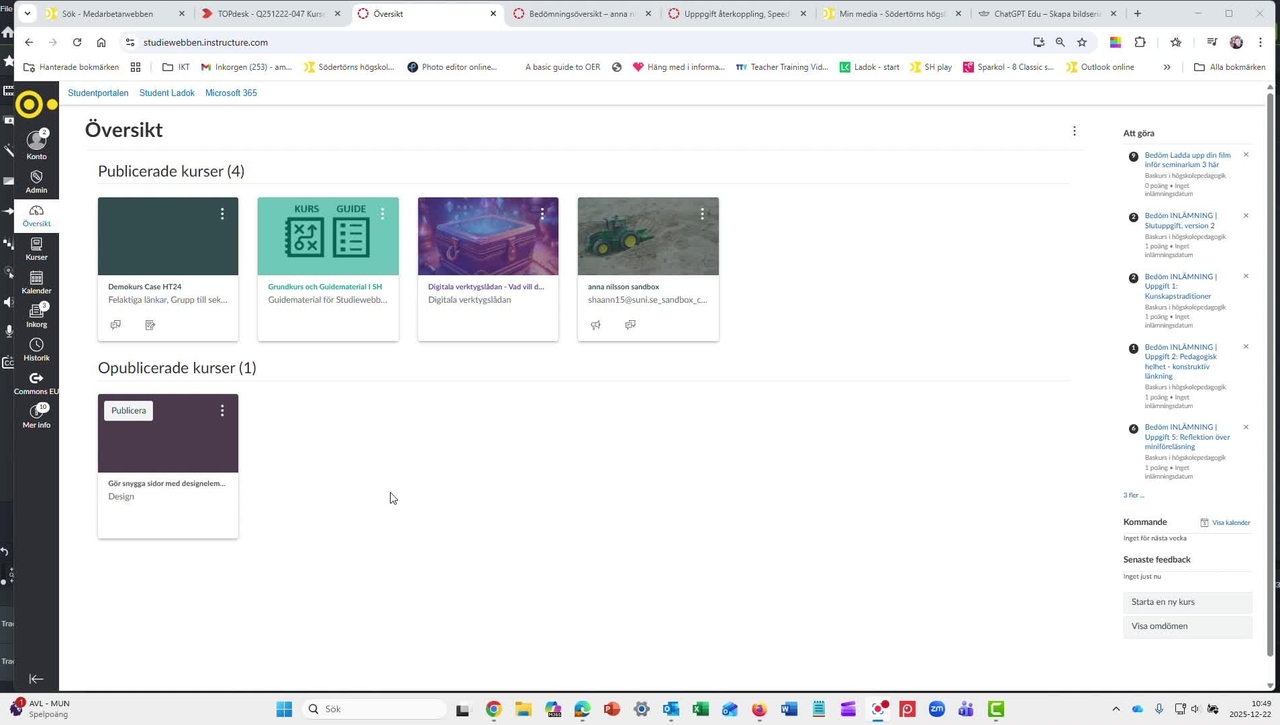This screenshot has height=725, width=1280.
Task: Click the announcements megaphone on anna nilsson sandbox card
Action: pyautogui.click(x=595, y=324)
